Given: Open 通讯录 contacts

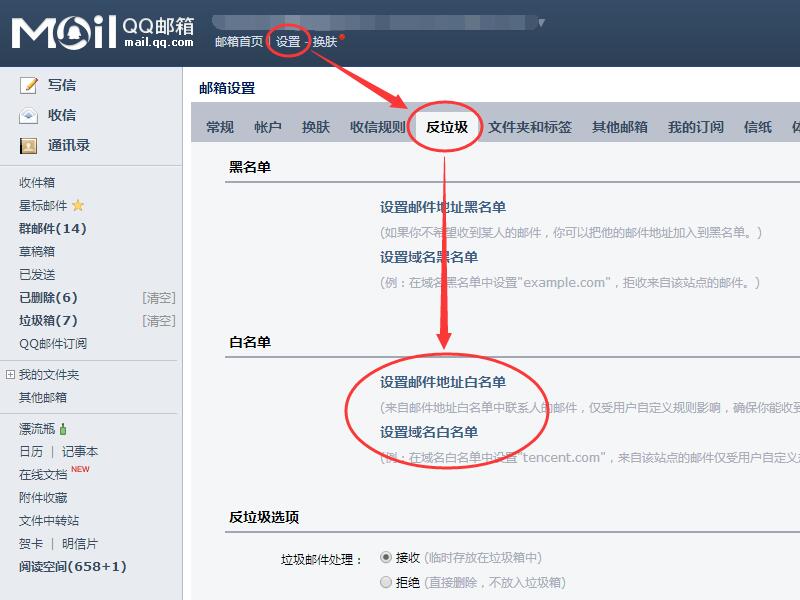Looking at the screenshot, I should (69, 145).
